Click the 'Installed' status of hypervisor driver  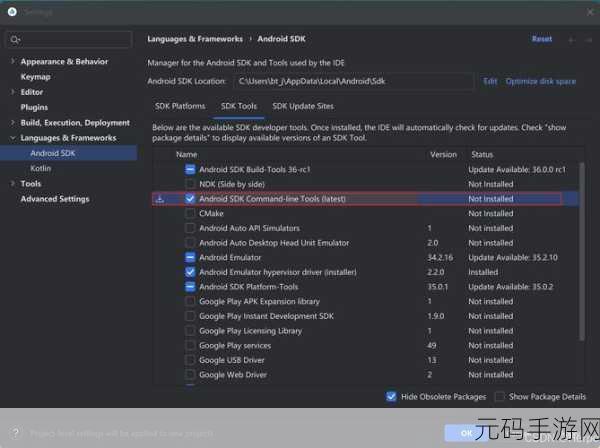click(483, 272)
